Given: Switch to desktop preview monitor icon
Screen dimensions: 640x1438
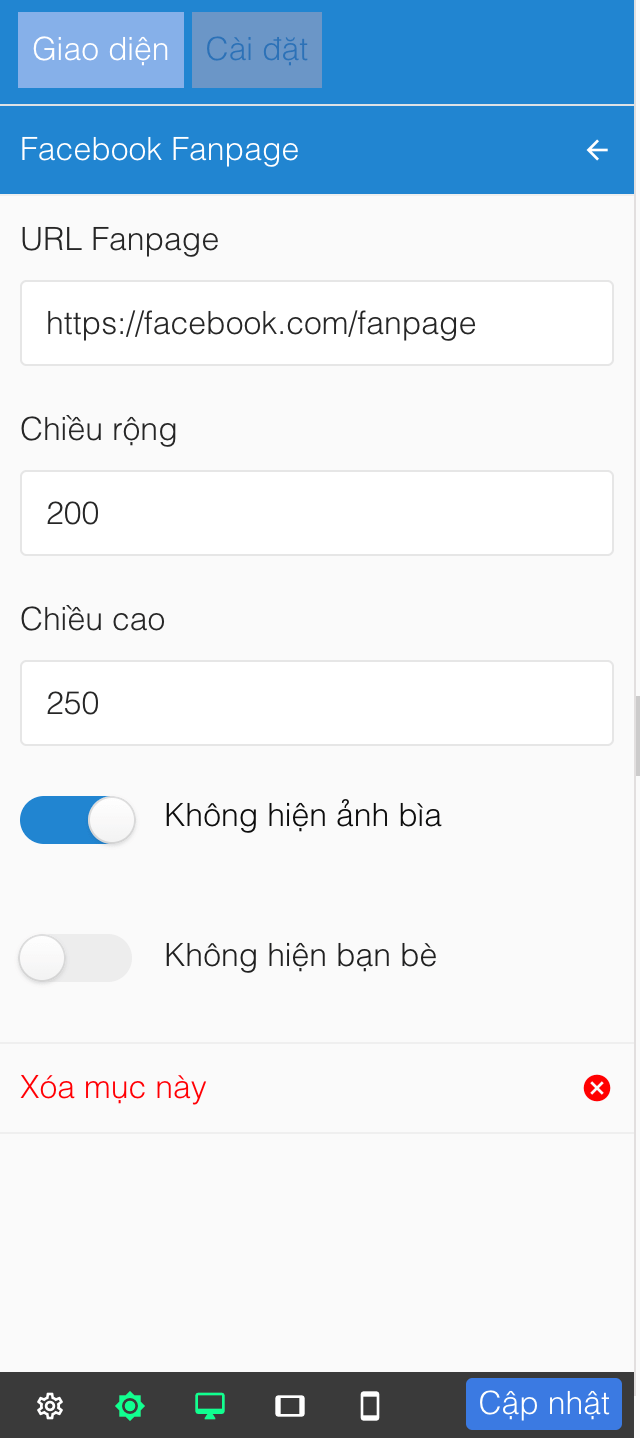Looking at the screenshot, I should click(210, 1406).
